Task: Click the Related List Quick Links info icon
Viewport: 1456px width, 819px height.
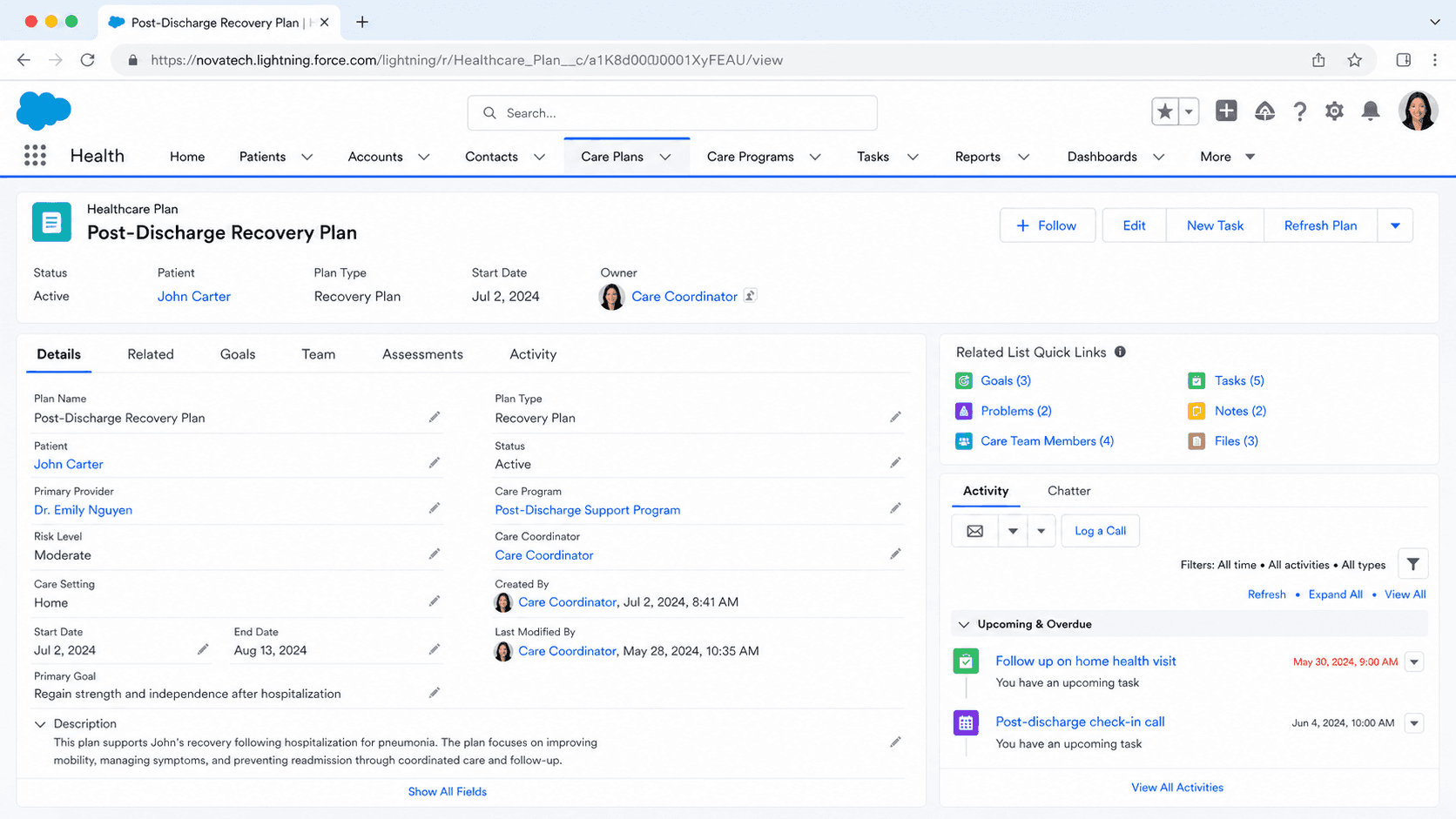Action: [1120, 352]
